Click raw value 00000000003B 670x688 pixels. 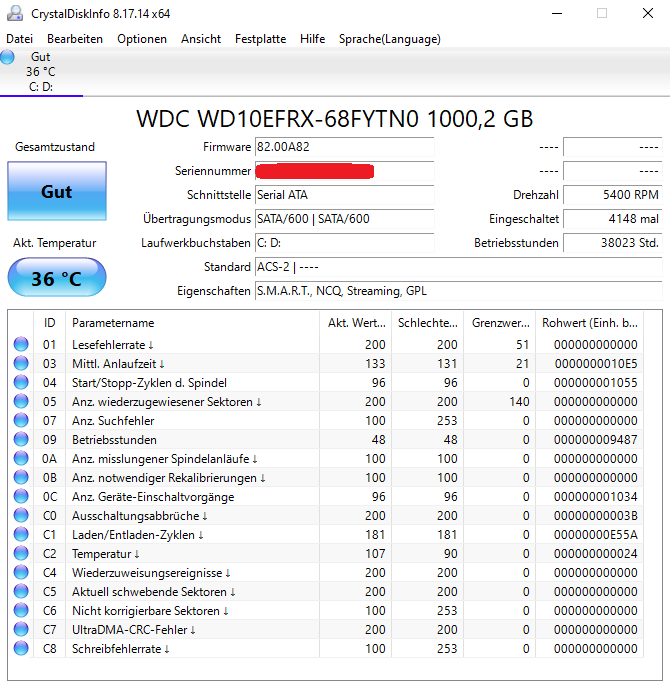(595, 516)
